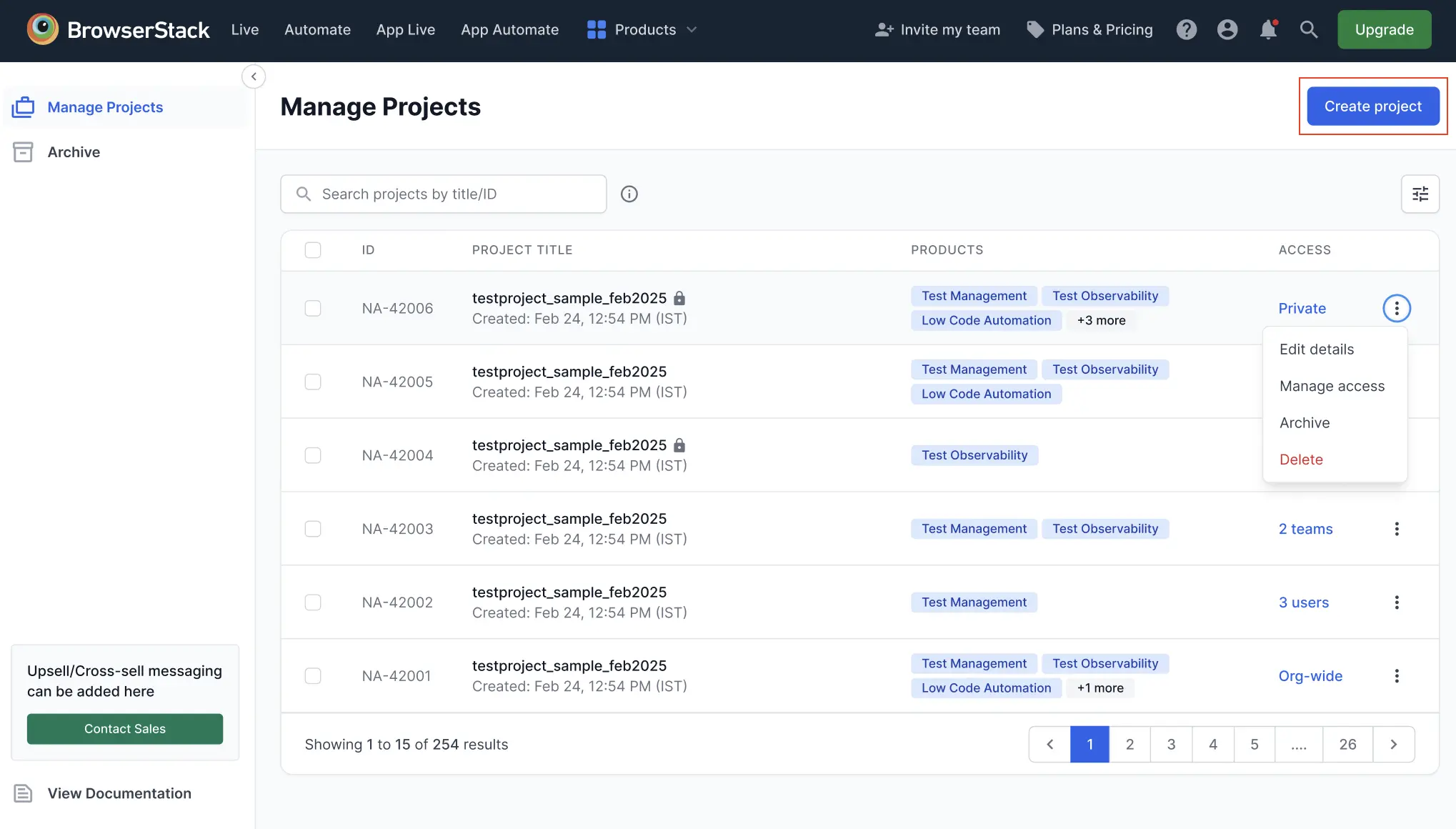Screen dimensions: 1456x829
Task: Focus the Search projects by title/ID field
Action: tap(457, 194)
